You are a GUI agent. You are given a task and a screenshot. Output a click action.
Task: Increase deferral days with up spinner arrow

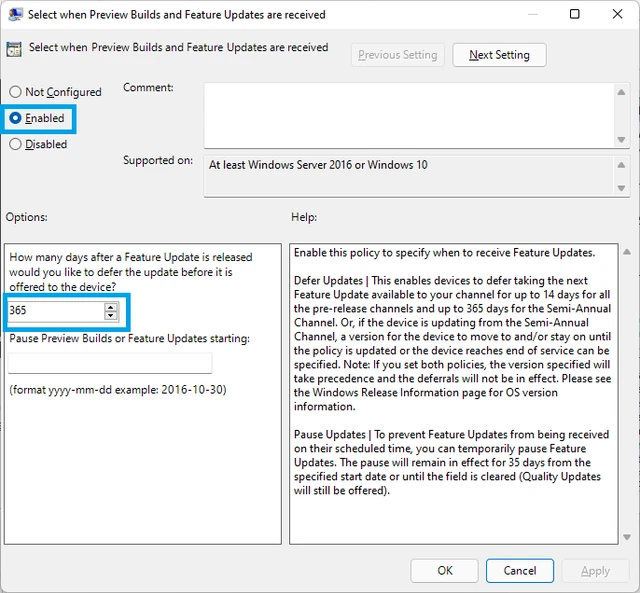pyautogui.click(x=111, y=306)
